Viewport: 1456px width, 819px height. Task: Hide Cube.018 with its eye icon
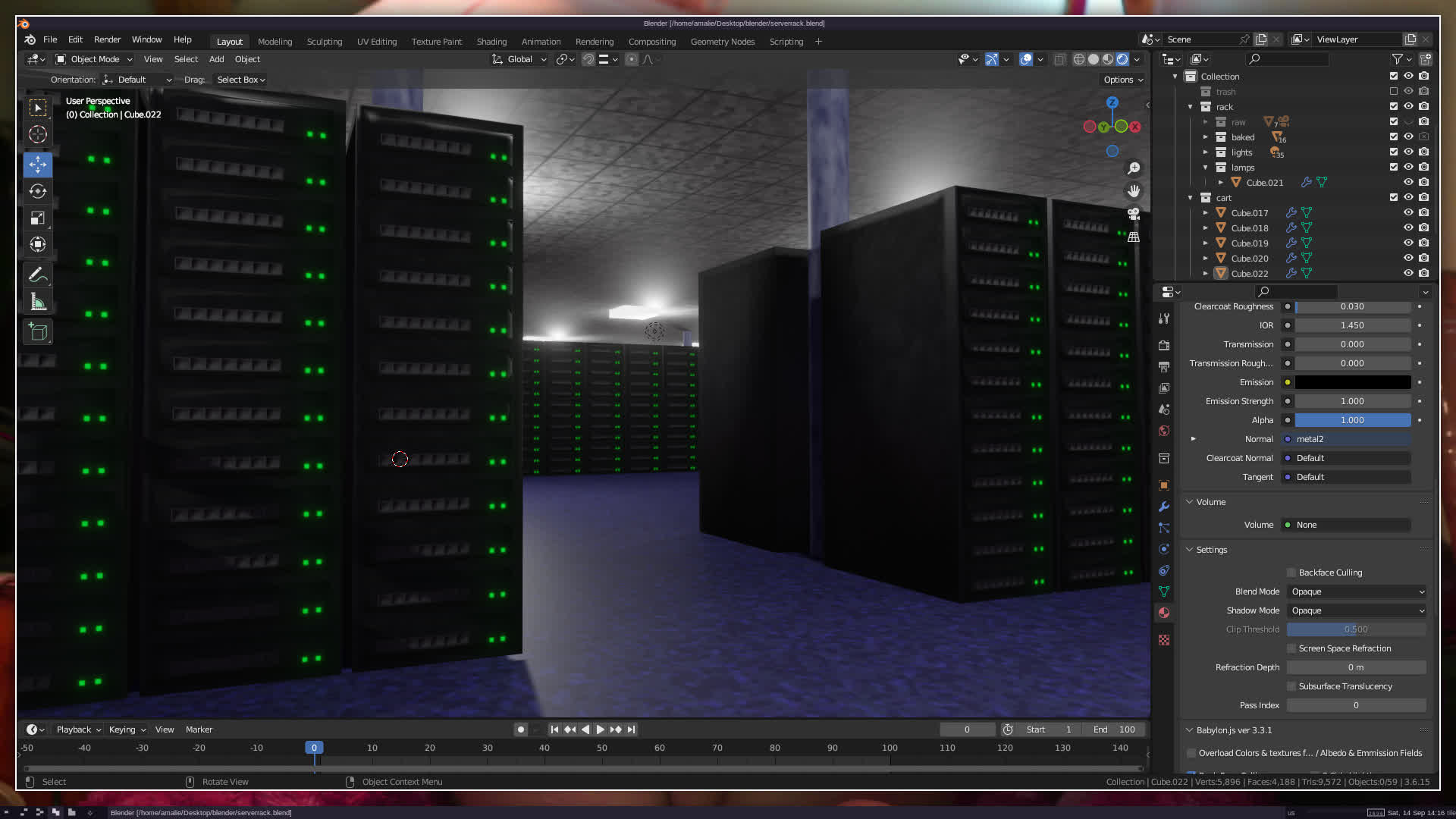[x=1408, y=227]
